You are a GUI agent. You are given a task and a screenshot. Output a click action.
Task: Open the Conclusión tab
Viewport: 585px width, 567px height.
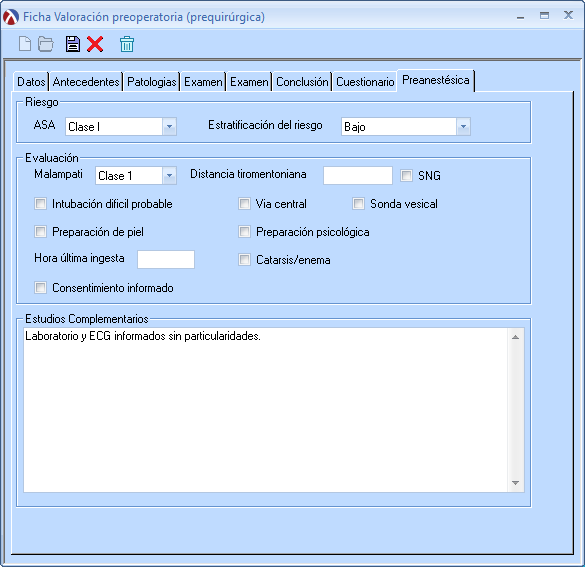coord(302,81)
